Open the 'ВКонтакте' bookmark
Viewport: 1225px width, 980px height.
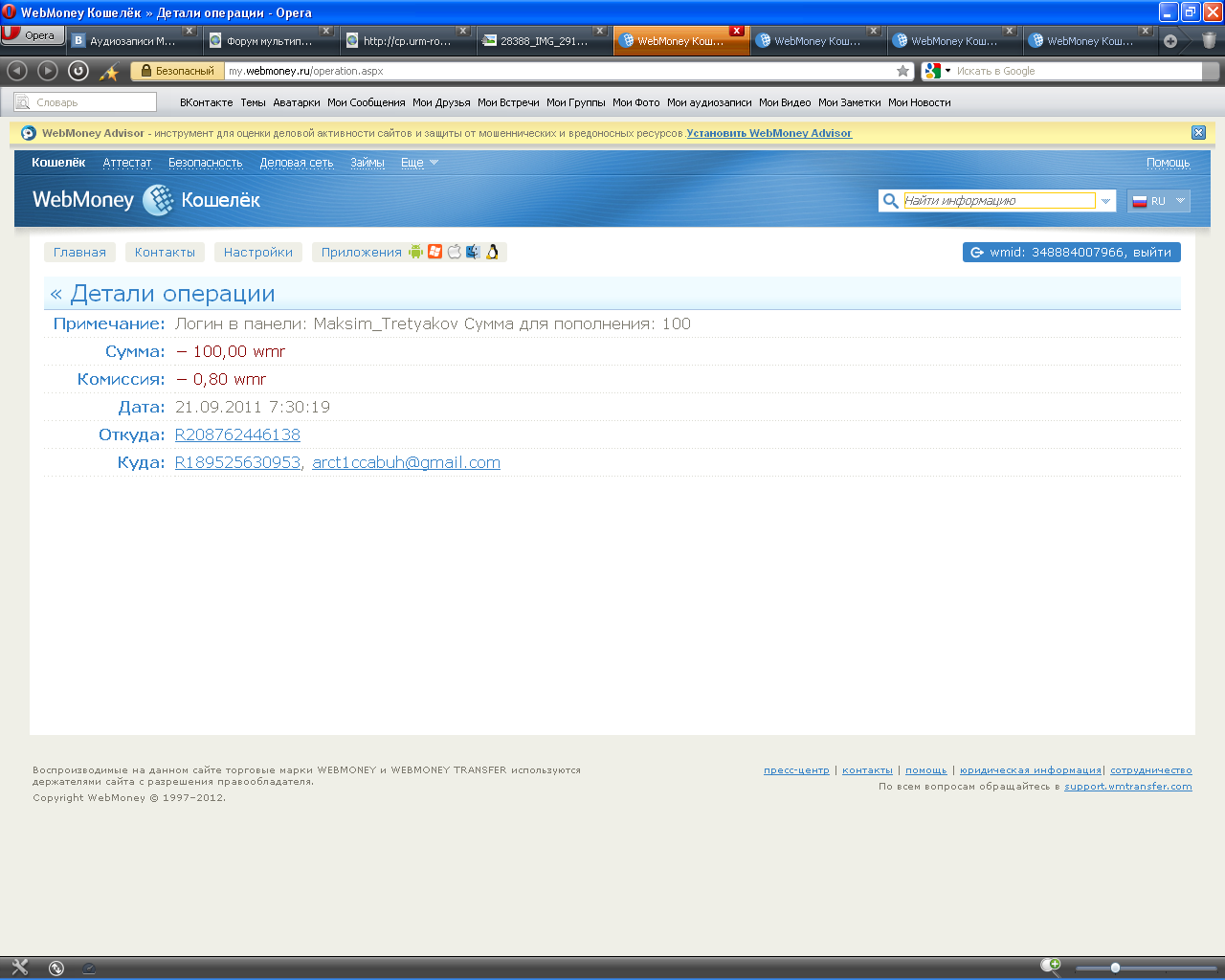coord(207,102)
